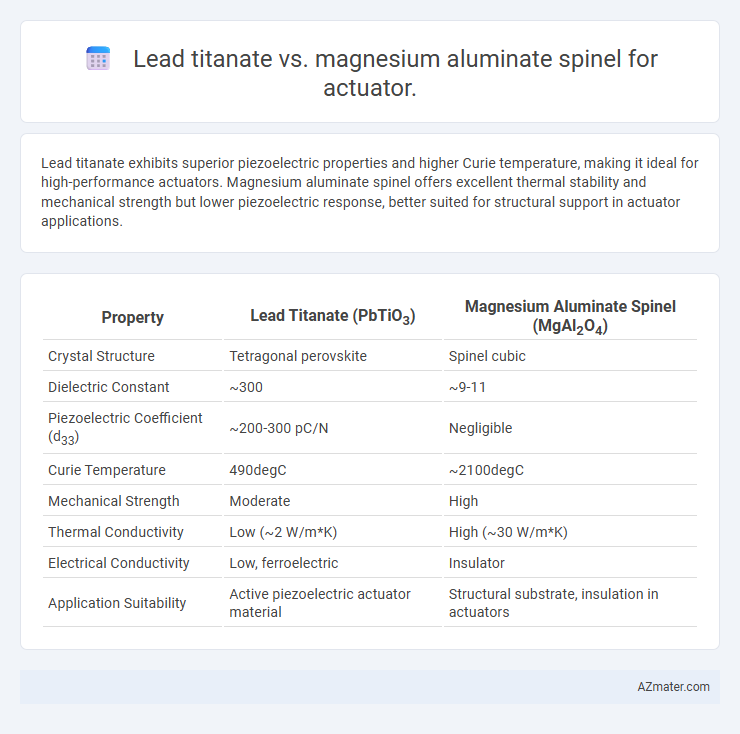Click the 'Crystal Structure' row label
This screenshot has width=740, height=734.
click(101, 356)
